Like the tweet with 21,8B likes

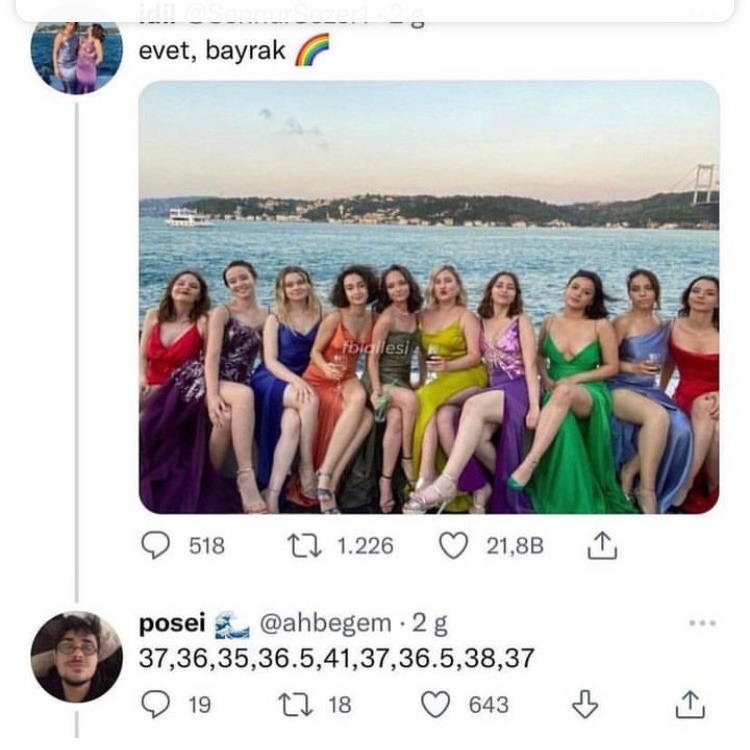tap(455, 545)
